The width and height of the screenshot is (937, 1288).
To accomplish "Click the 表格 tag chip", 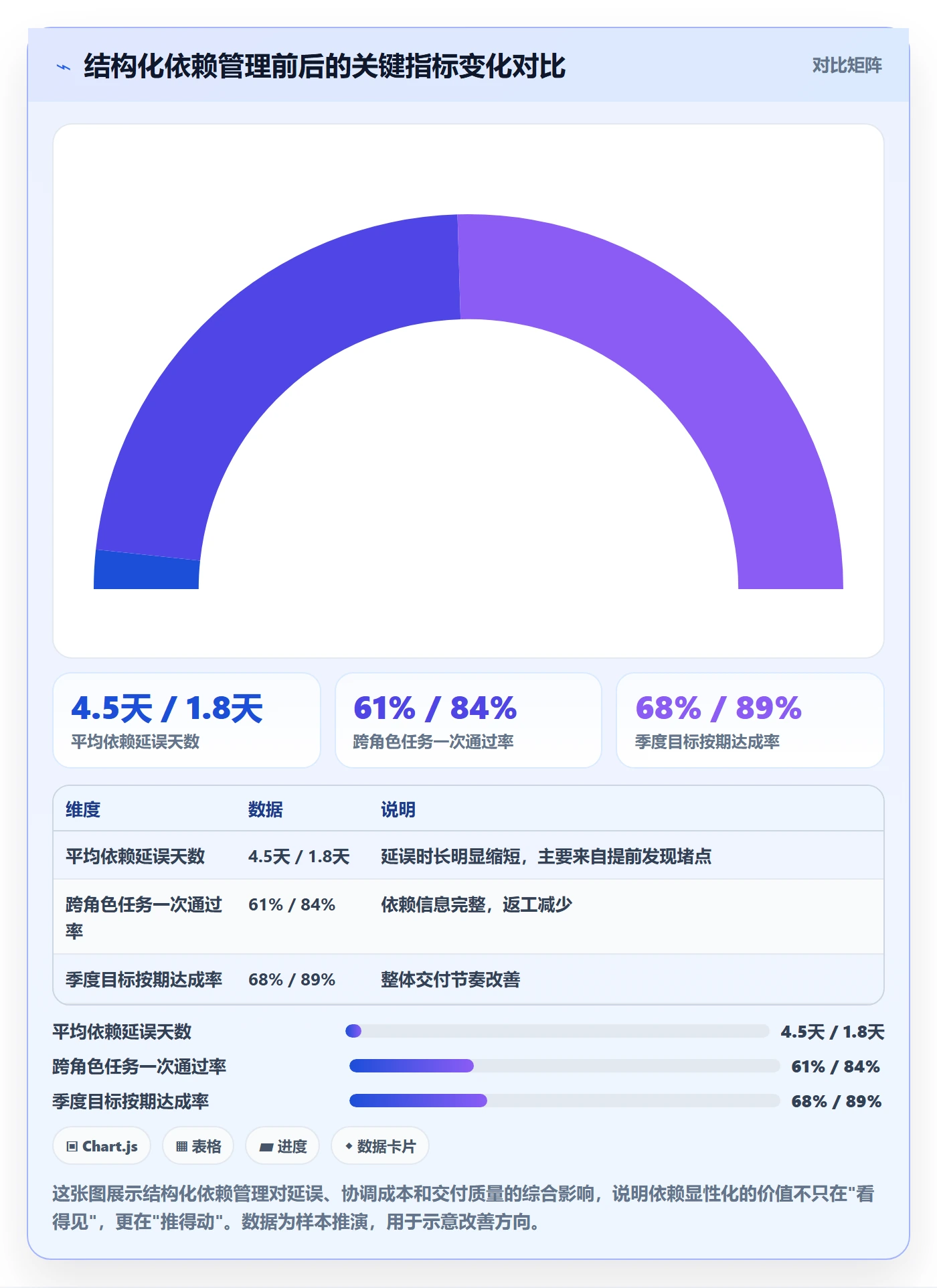I will (x=198, y=1146).
